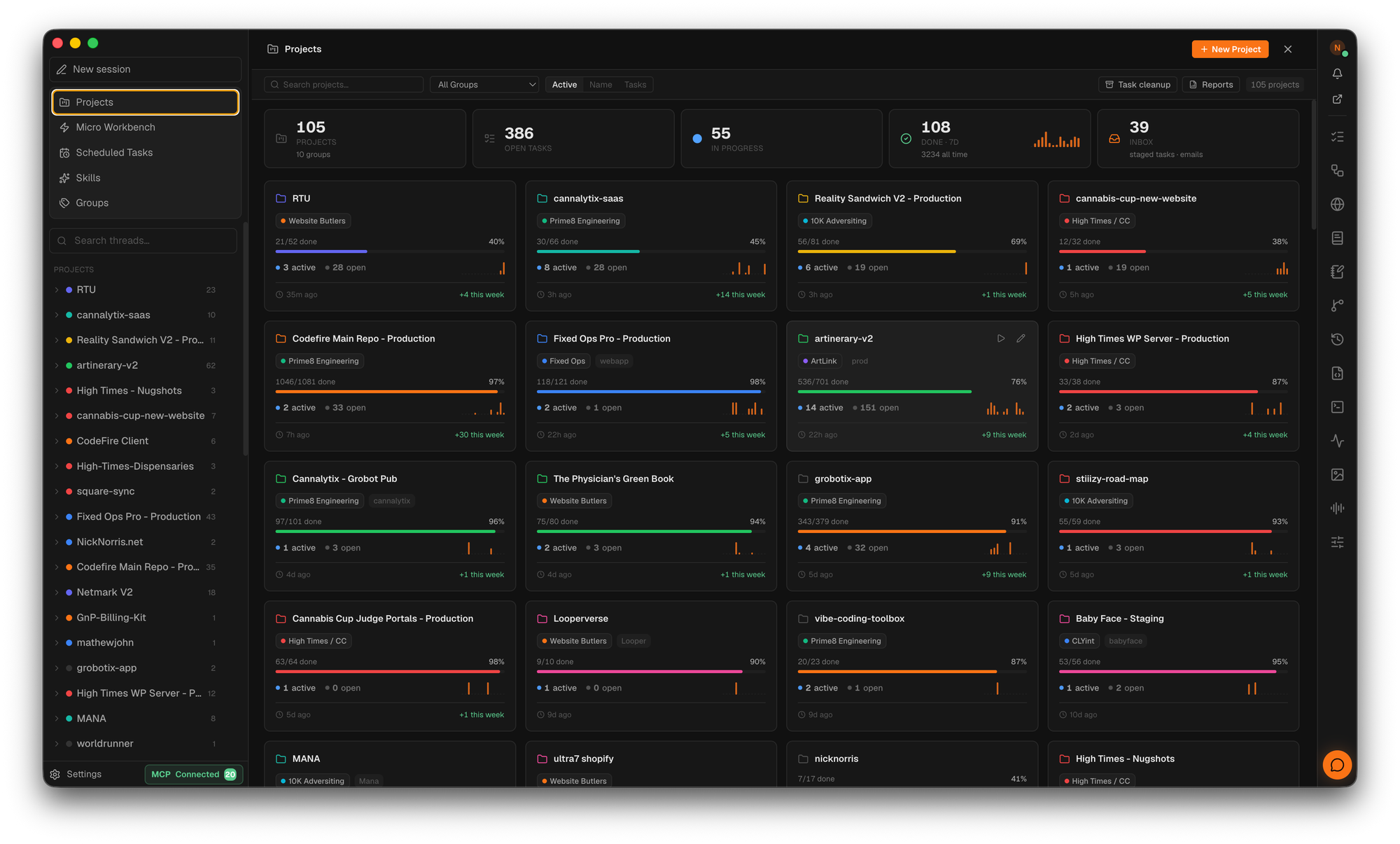Screen dimensions: 1400x844
Task: Click the 105 projects count chip
Action: (1275, 85)
